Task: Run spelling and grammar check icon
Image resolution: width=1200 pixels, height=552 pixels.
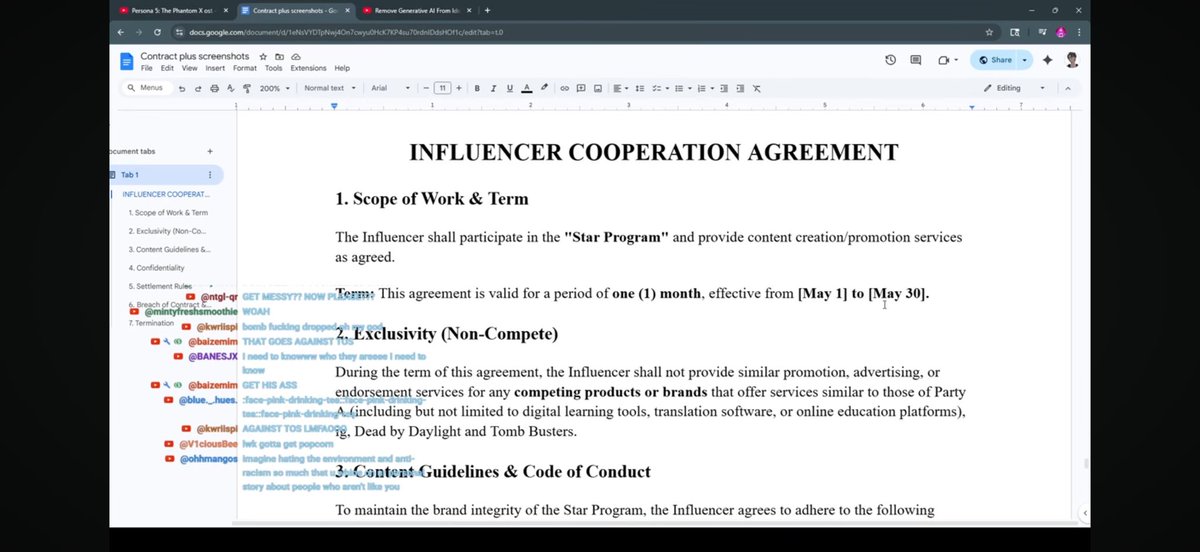Action: point(229,88)
